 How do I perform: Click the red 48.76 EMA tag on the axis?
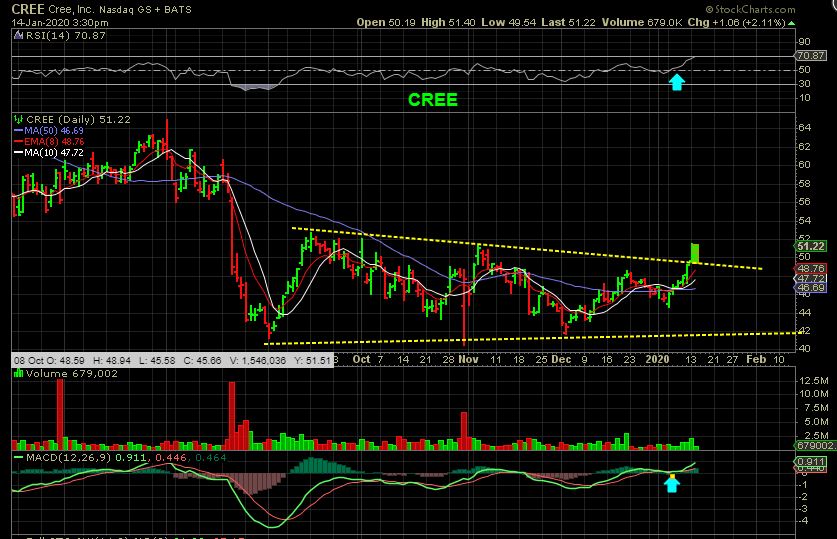tap(811, 268)
